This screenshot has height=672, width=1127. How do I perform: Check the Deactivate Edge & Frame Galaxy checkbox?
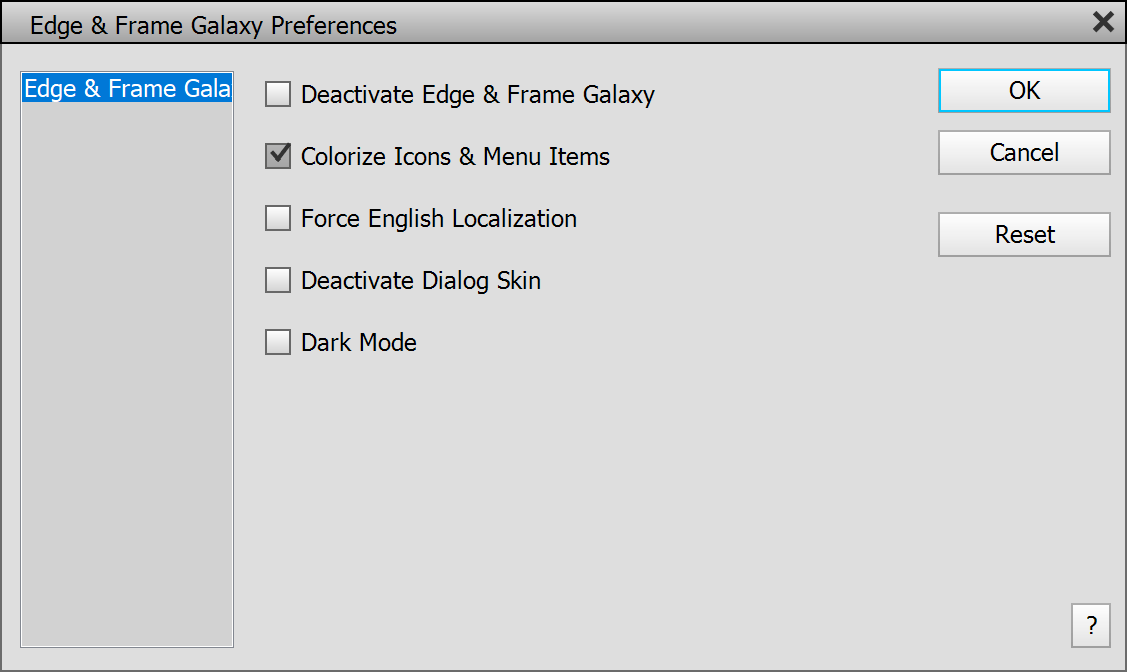click(278, 95)
